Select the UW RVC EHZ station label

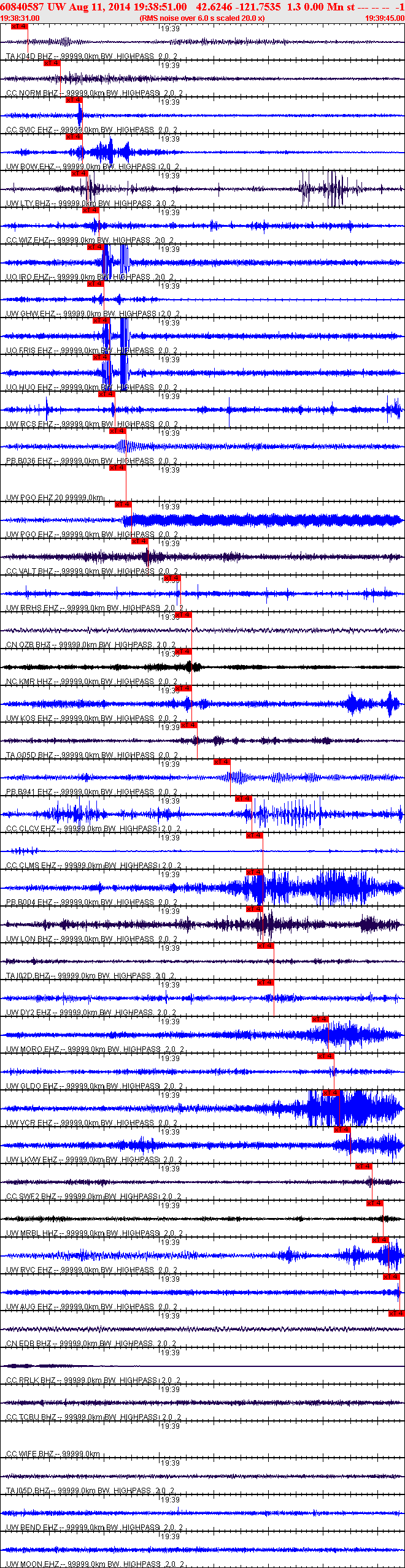(92, 1270)
